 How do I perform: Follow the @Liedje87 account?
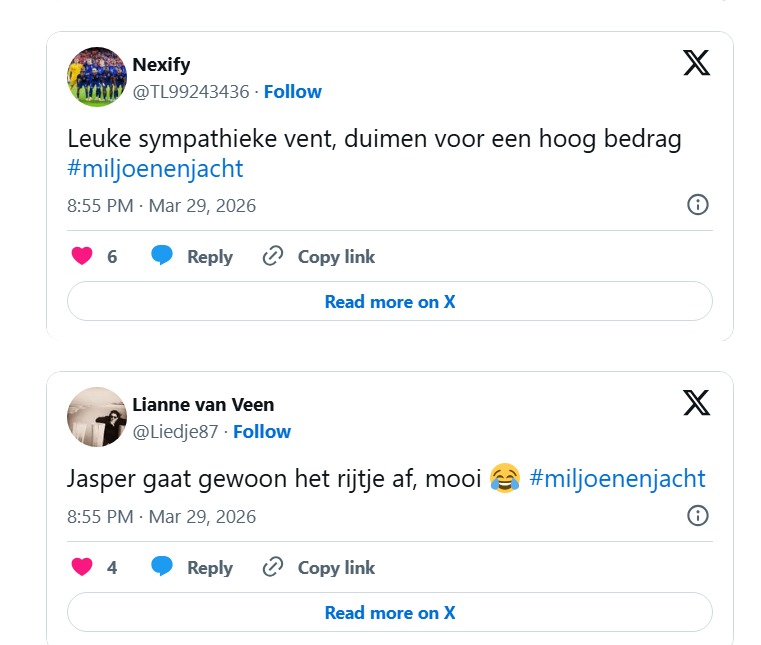tap(262, 431)
